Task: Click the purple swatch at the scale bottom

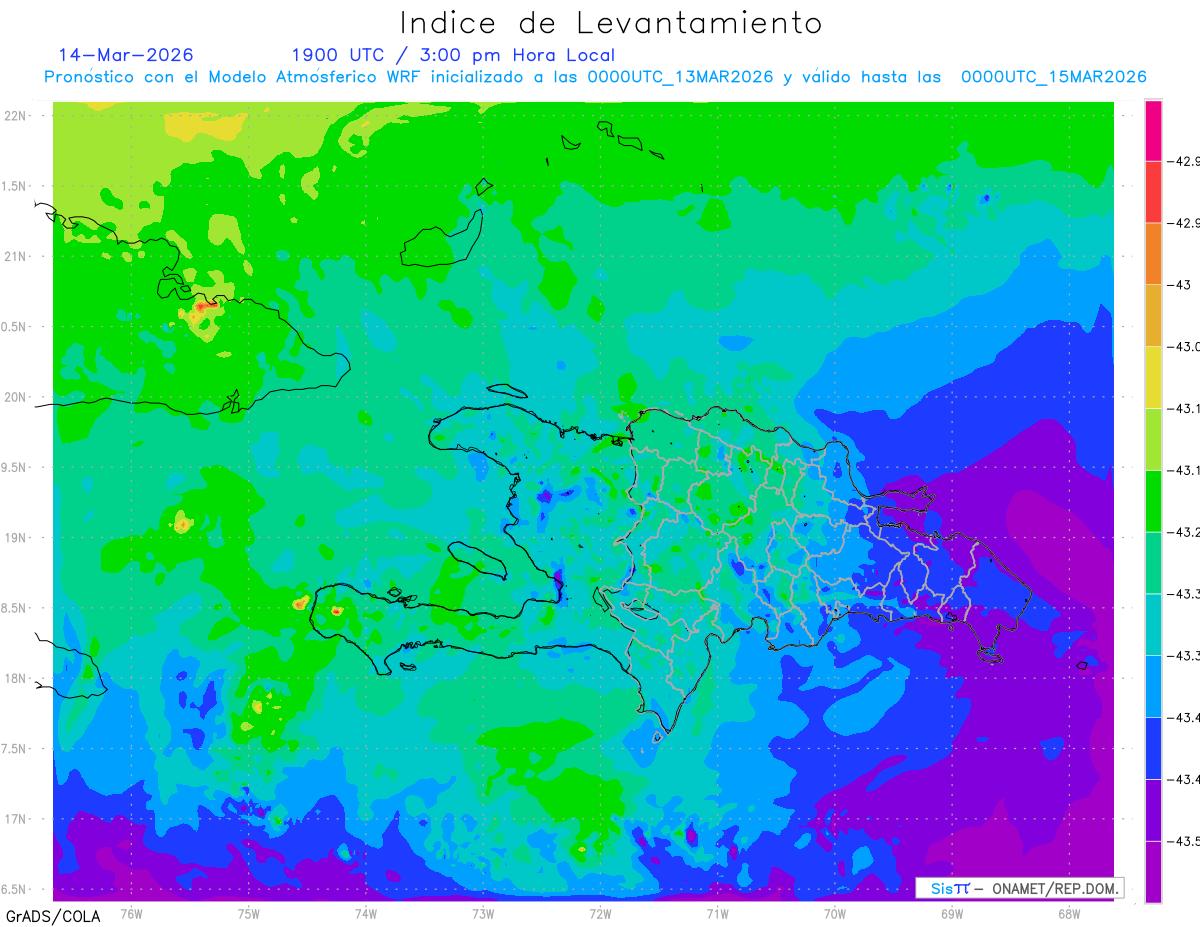Action: pos(1153,872)
